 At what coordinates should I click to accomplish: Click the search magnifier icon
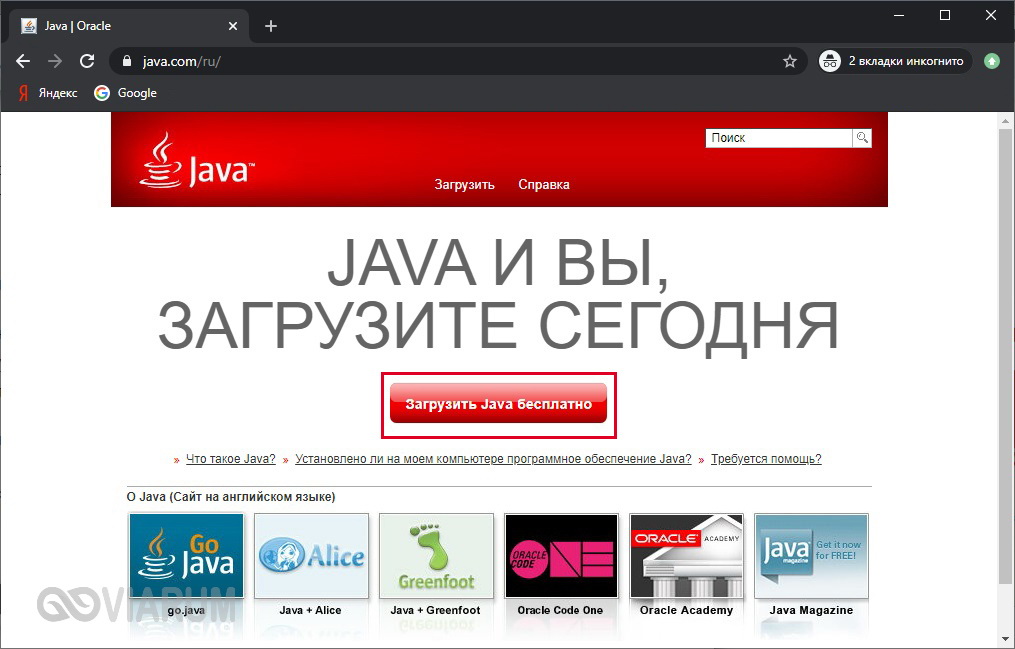click(x=861, y=138)
